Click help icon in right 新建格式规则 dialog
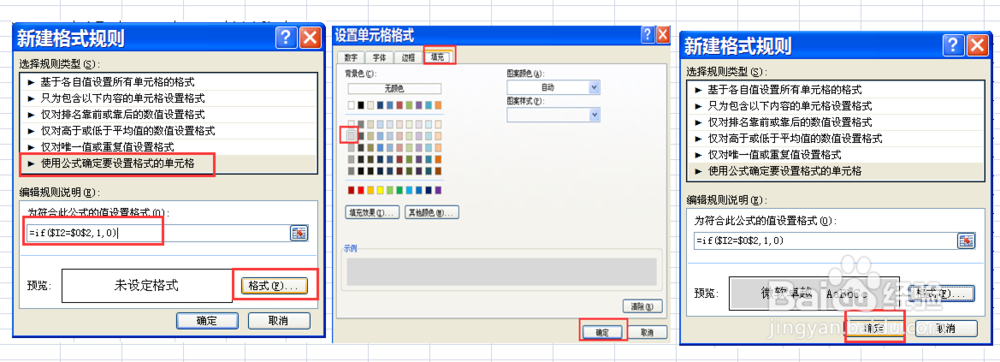1000x362 pixels. (x=954, y=45)
